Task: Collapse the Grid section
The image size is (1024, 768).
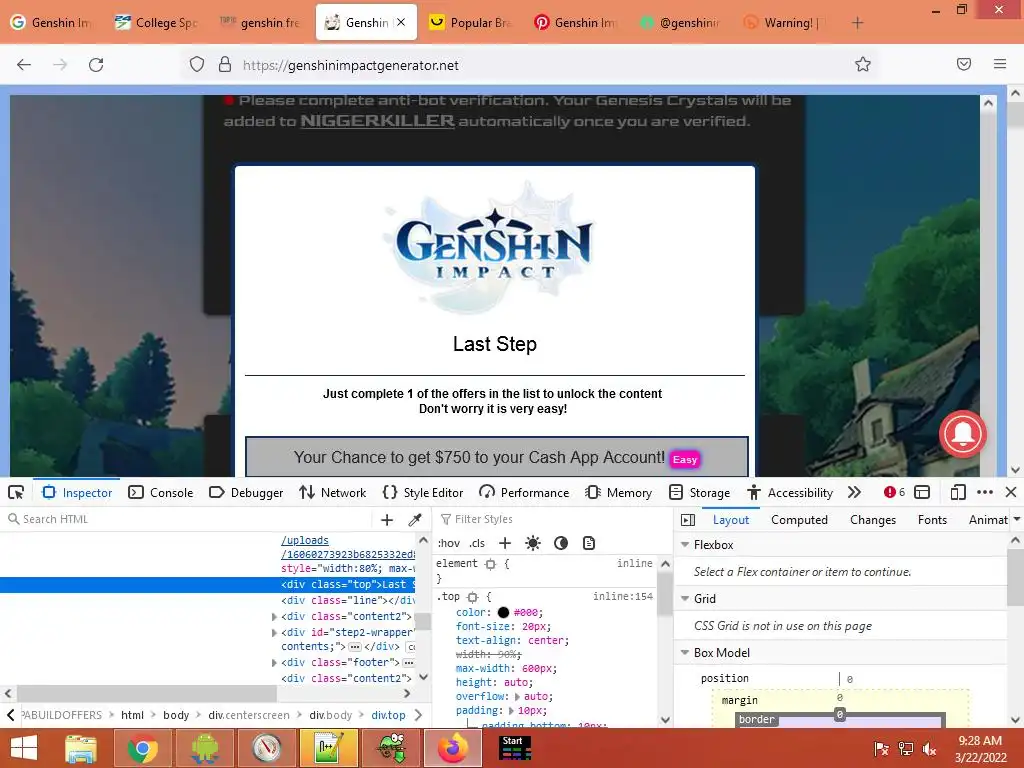Action: point(685,599)
